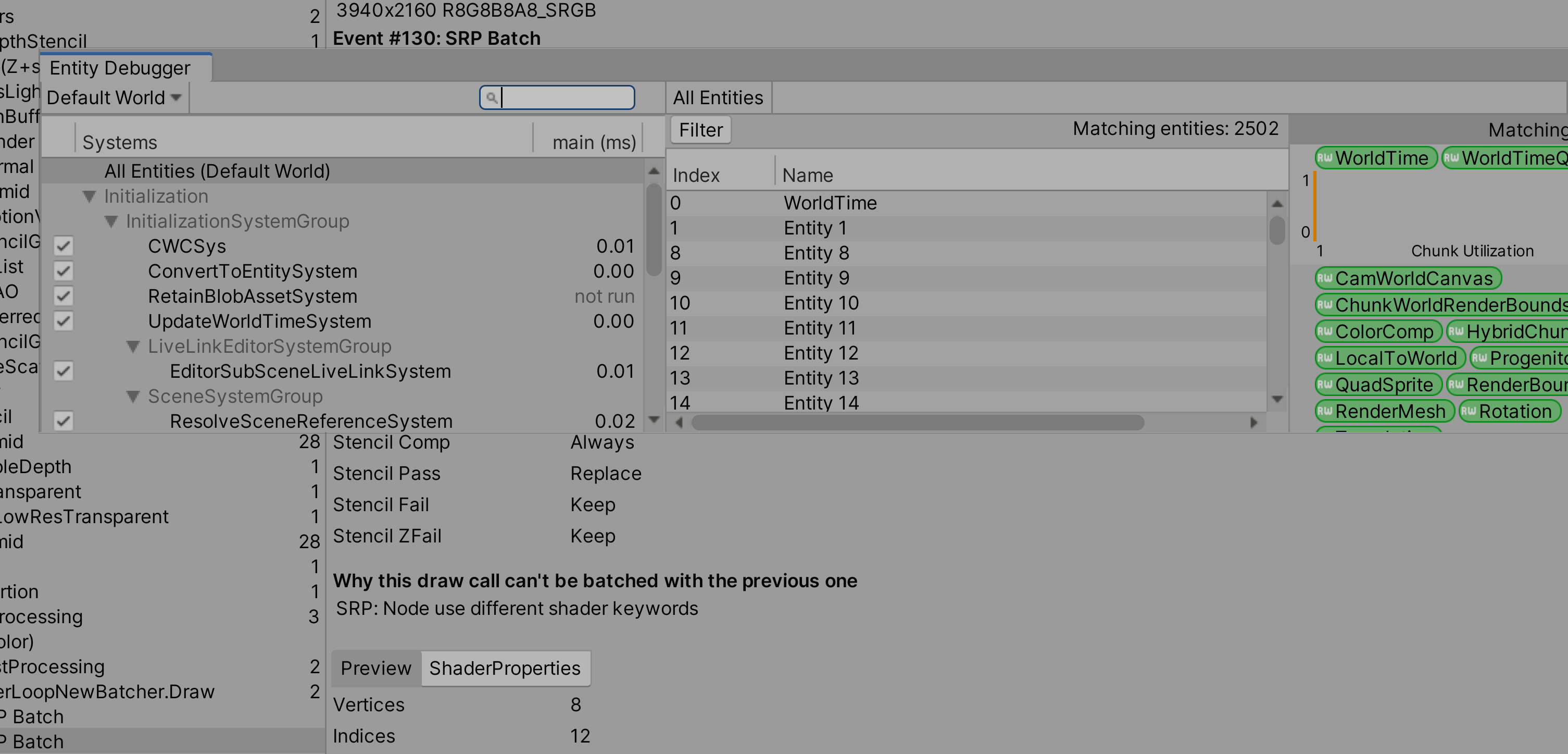
Task: Select the Entity Debugger tab
Action: [x=120, y=68]
